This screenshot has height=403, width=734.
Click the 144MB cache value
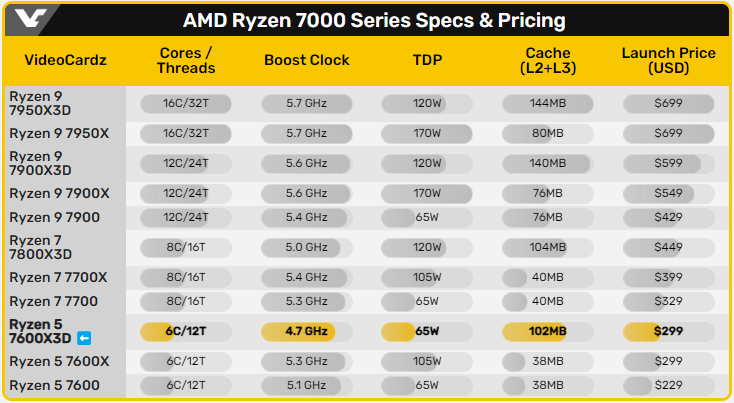[x=547, y=103]
